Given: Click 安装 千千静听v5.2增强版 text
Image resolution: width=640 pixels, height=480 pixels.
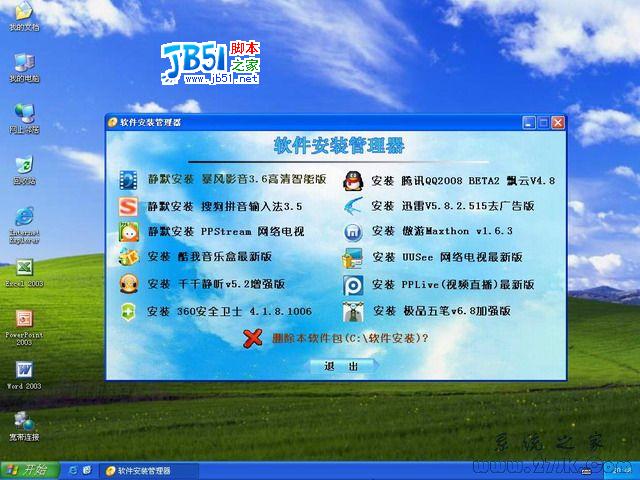Looking at the screenshot, I should pos(216,284).
